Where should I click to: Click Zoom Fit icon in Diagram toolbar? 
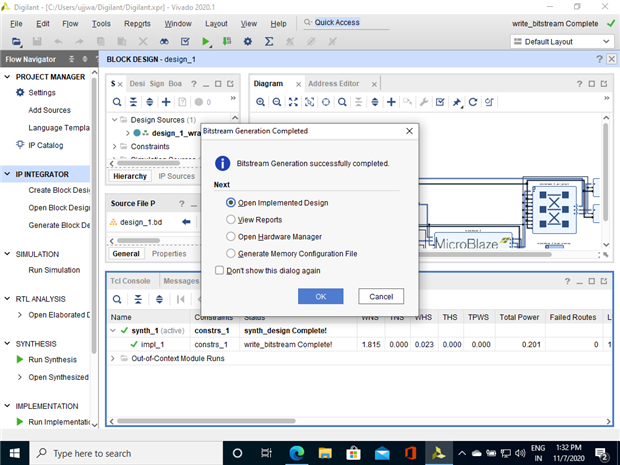click(293, 102)
